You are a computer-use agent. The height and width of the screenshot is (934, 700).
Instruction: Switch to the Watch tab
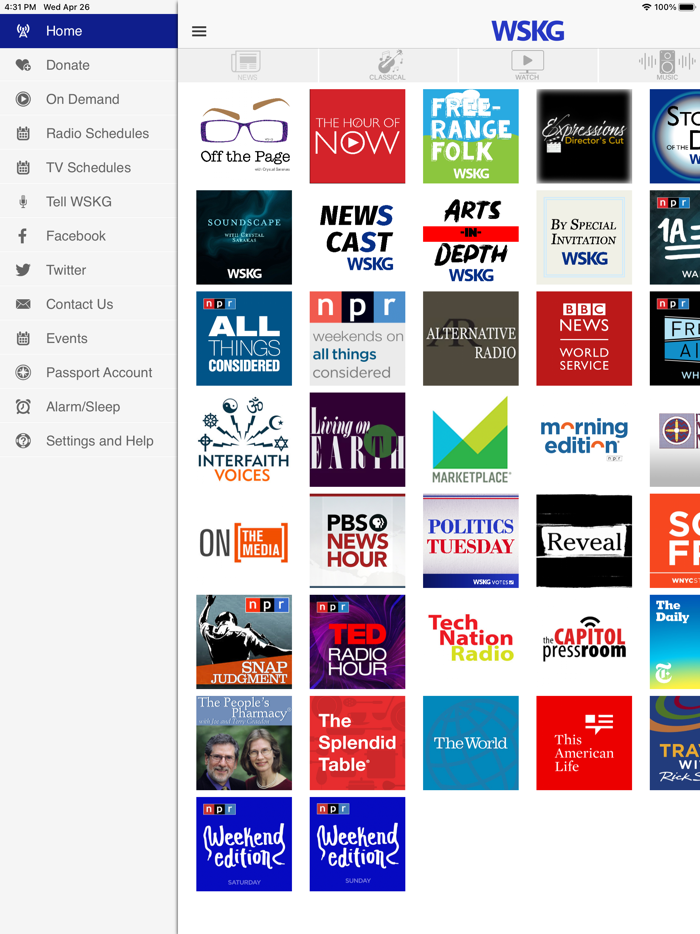[527, 66]
